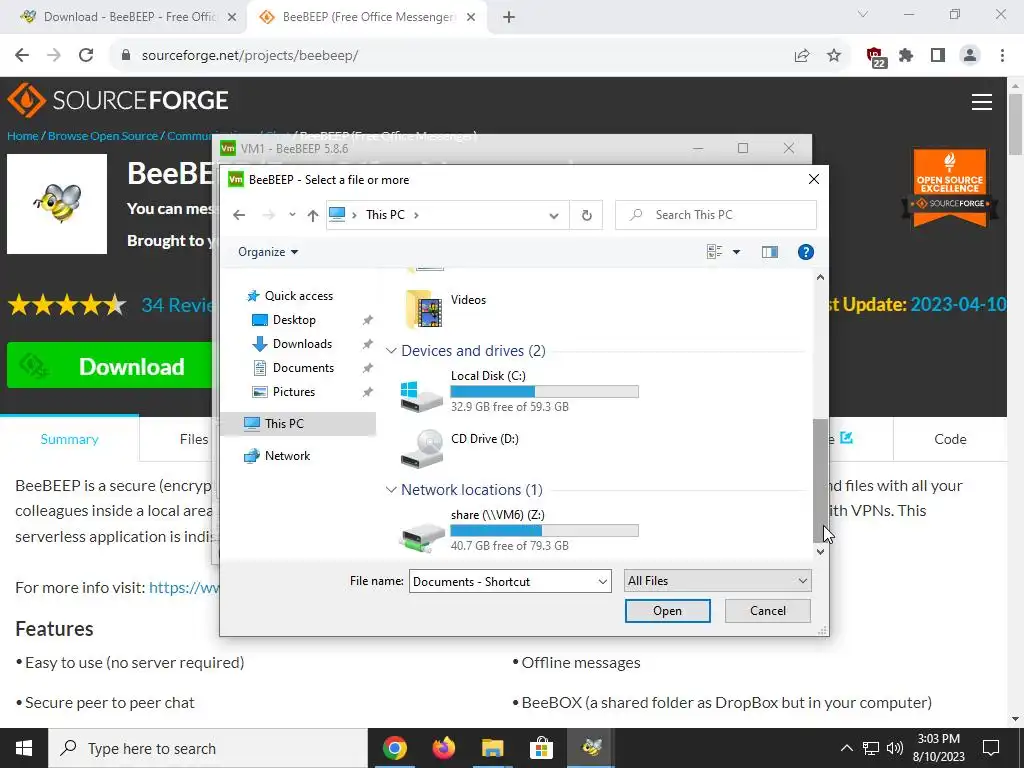
Task: Open the File name combo box dropdown
Action: [x=603, y=581]
